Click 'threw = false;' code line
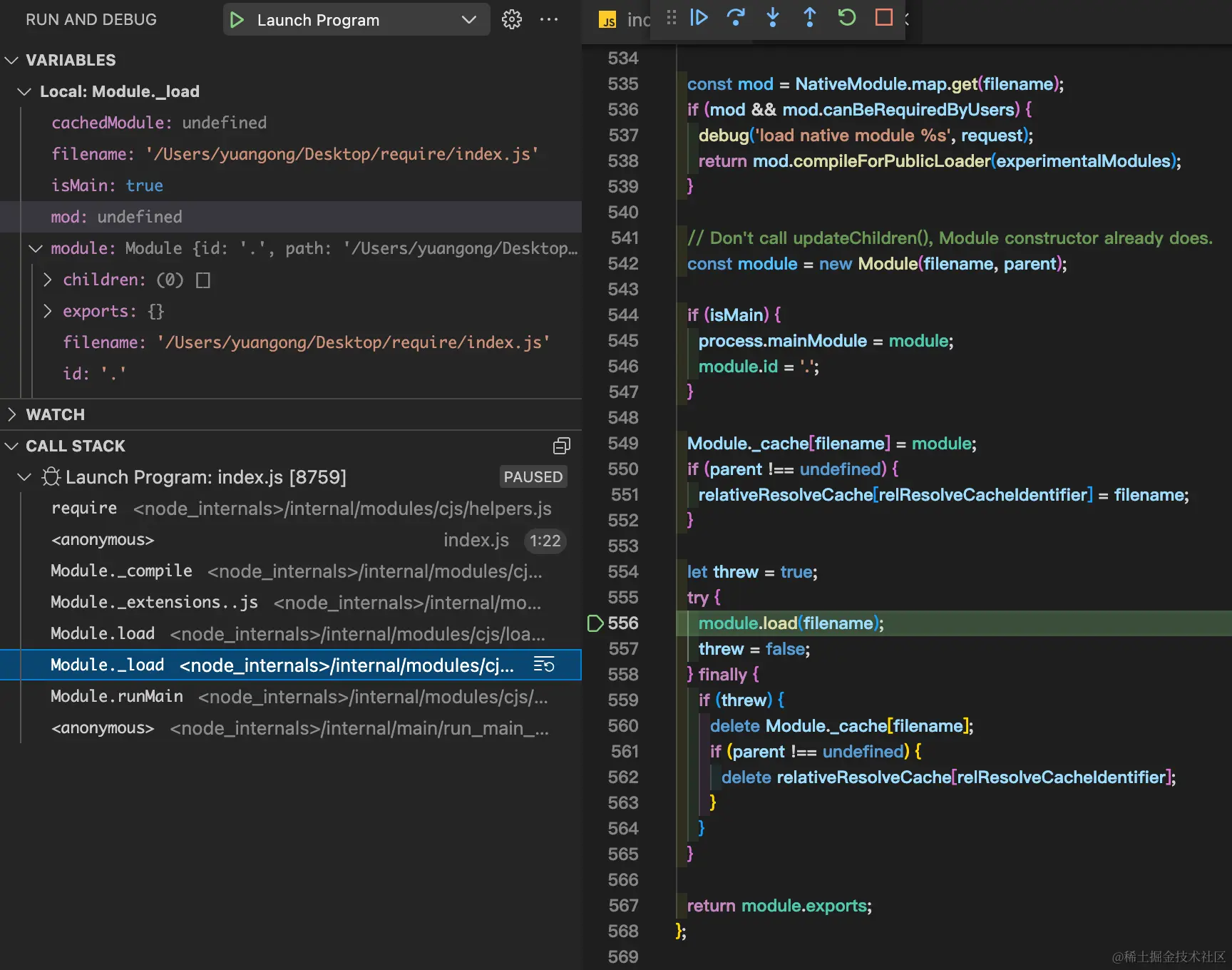The image size is (1232, 970). pyautogui.click(x=754, y=649)
